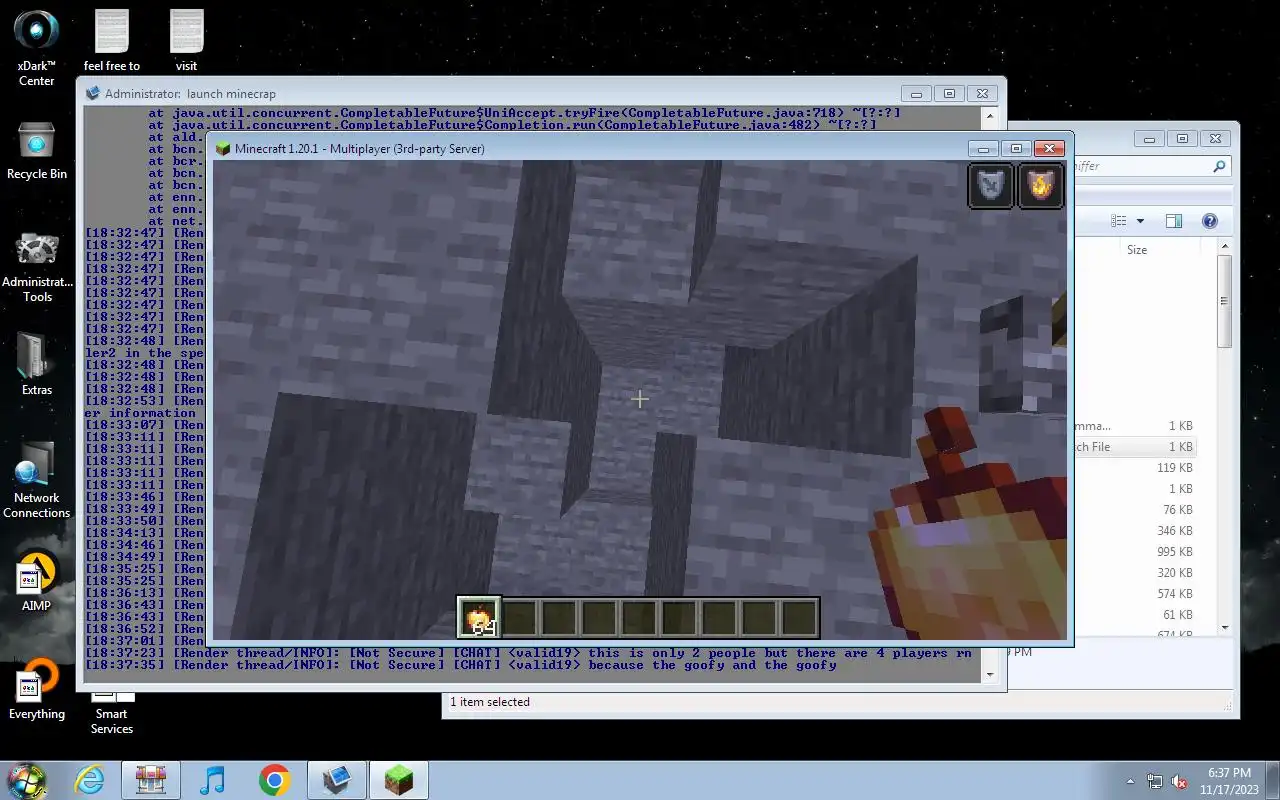Focus the Explorer search box
The image size is (1280, 800).
pos(1150,167)
